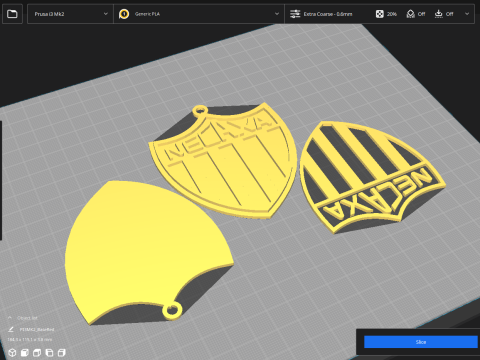
Task: Open file with the folder icon
Action: point(12,14)
